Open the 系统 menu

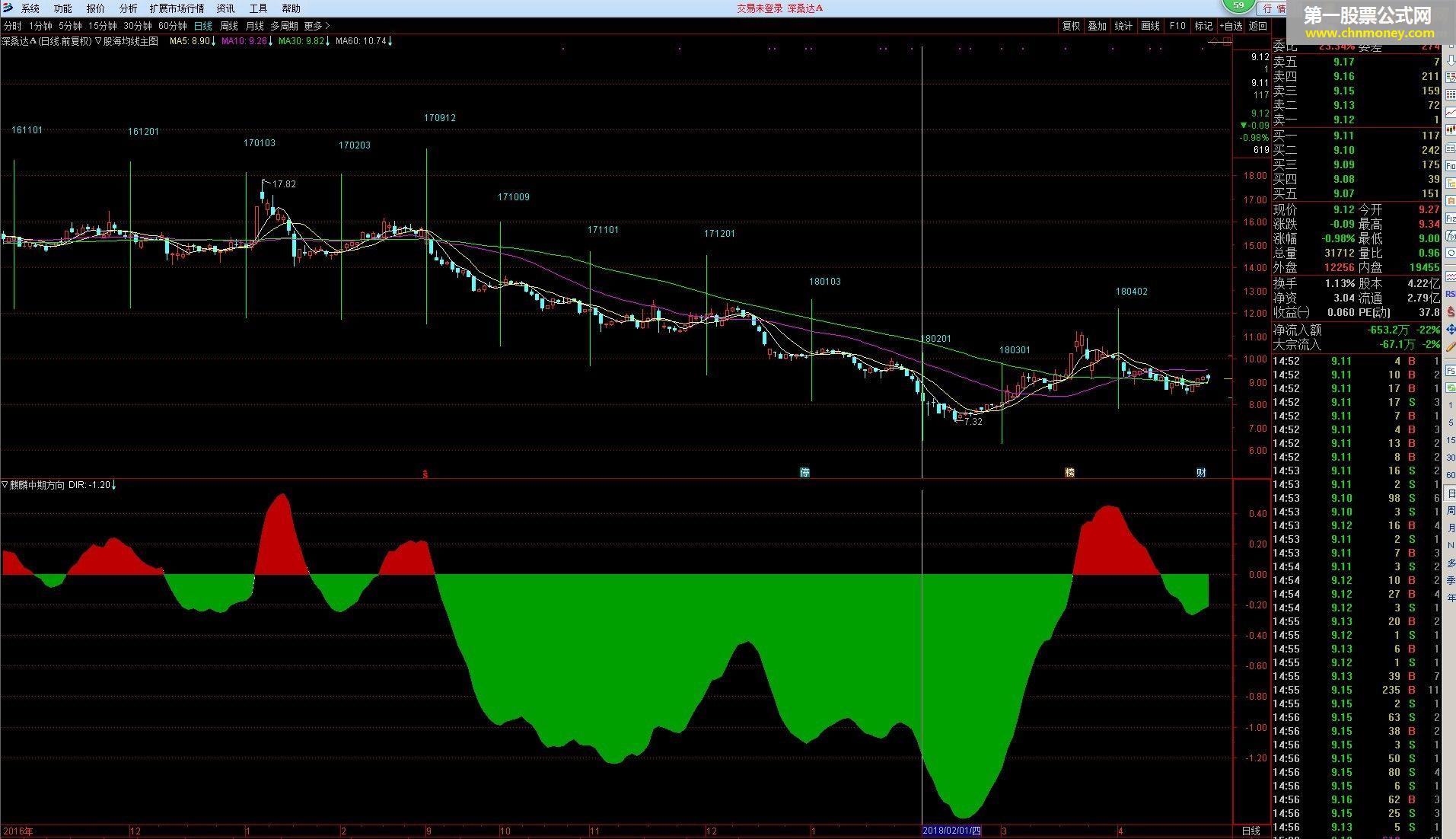point(30,8)
